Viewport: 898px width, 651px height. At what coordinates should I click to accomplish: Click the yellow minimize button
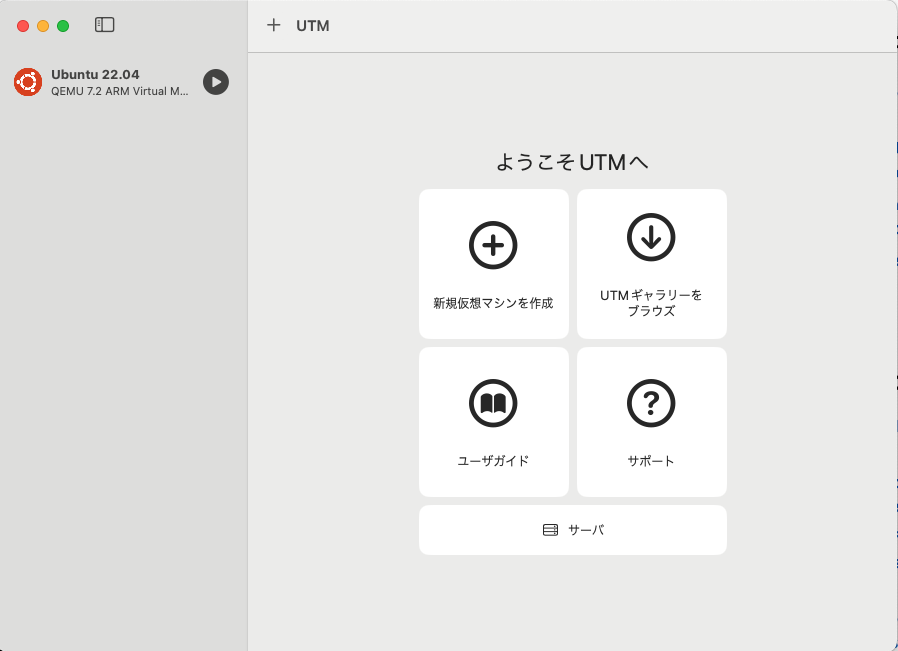click(42, 26)
